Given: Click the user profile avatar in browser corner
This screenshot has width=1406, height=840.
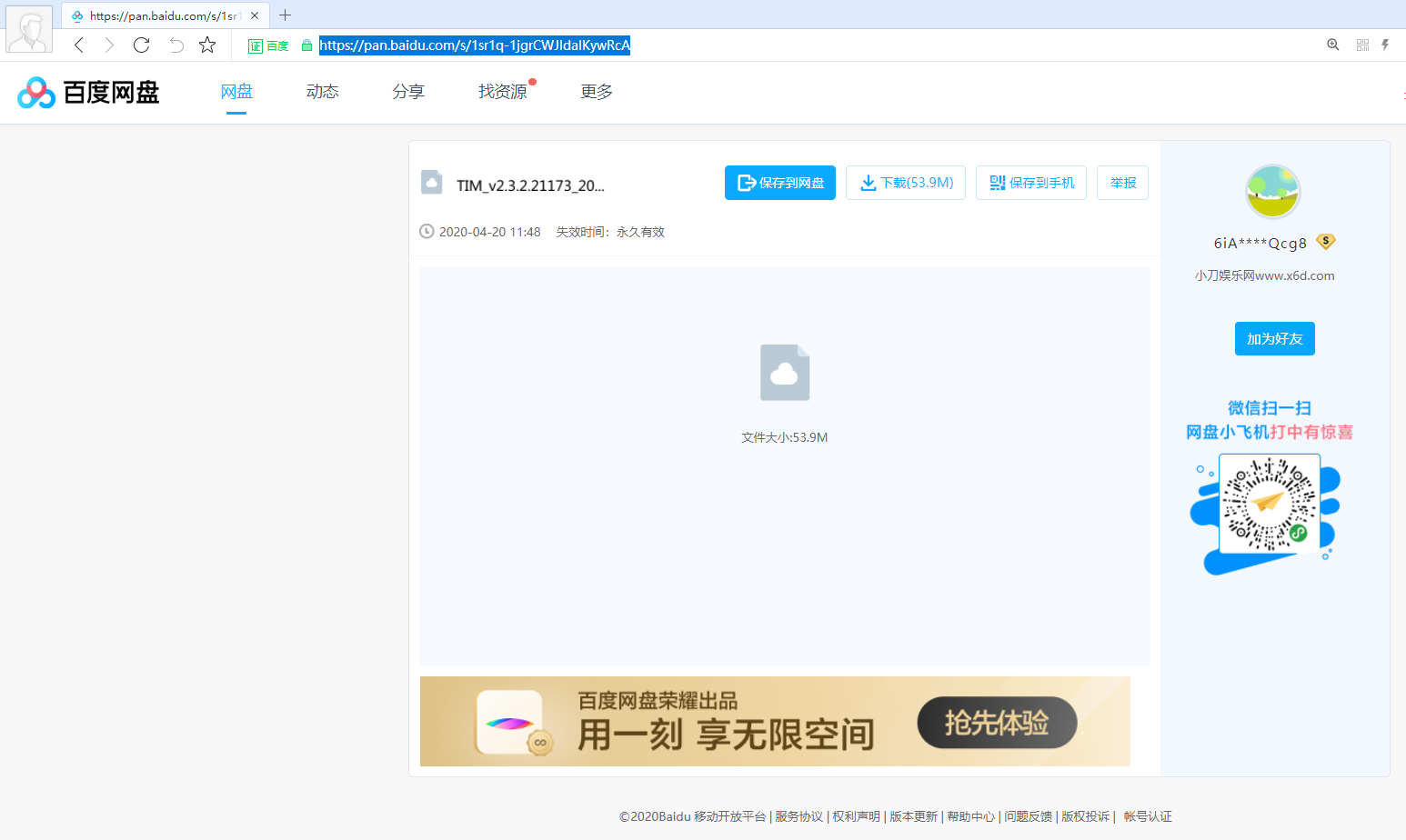Looking at the screenshot, I should (29, 29).
